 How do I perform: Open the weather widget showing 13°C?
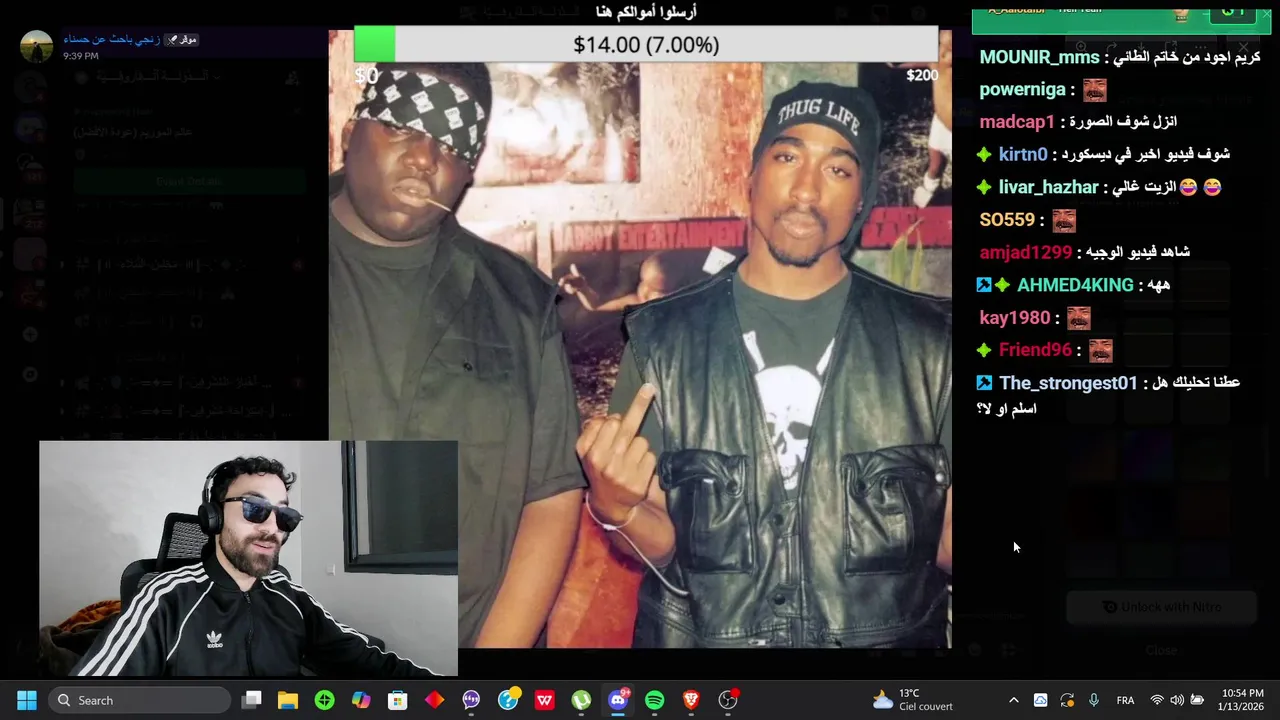click(912, 700)
